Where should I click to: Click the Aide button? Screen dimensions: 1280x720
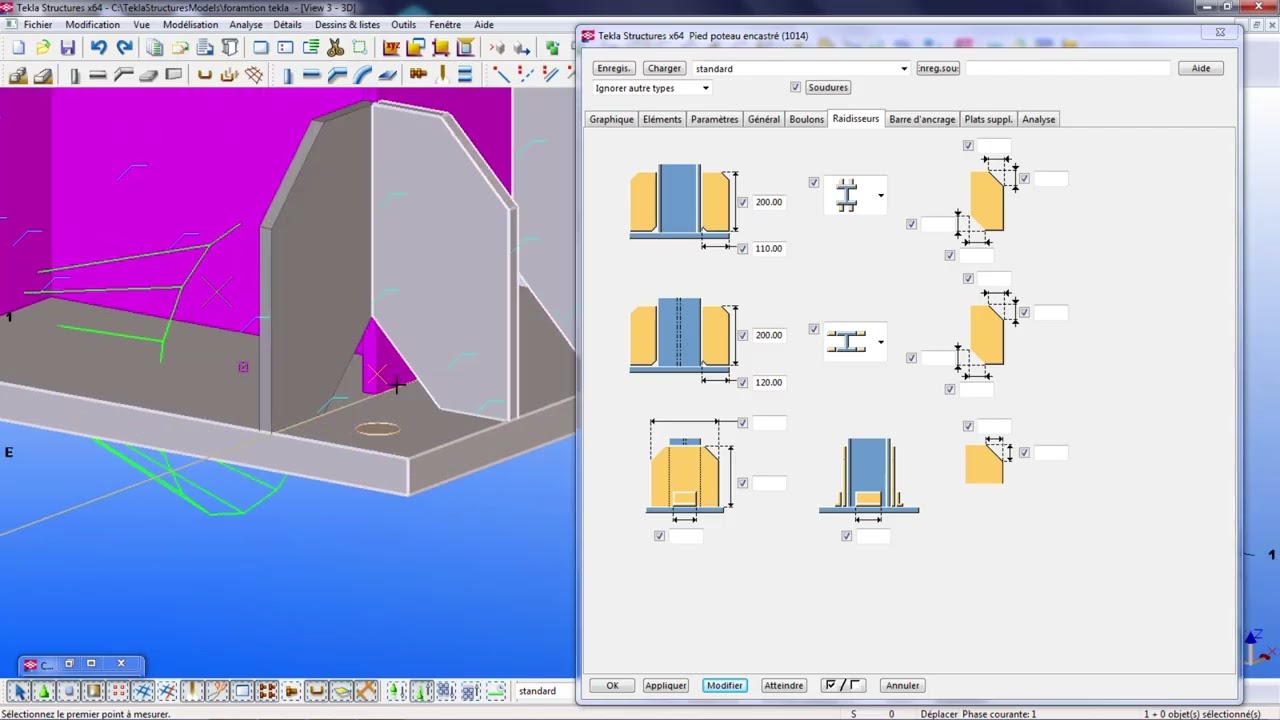click(1201, 68)
